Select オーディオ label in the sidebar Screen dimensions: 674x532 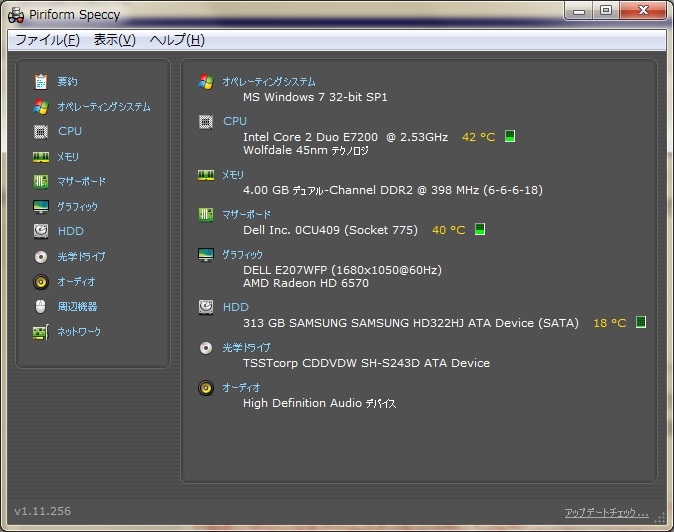click(x=77, y=281)
